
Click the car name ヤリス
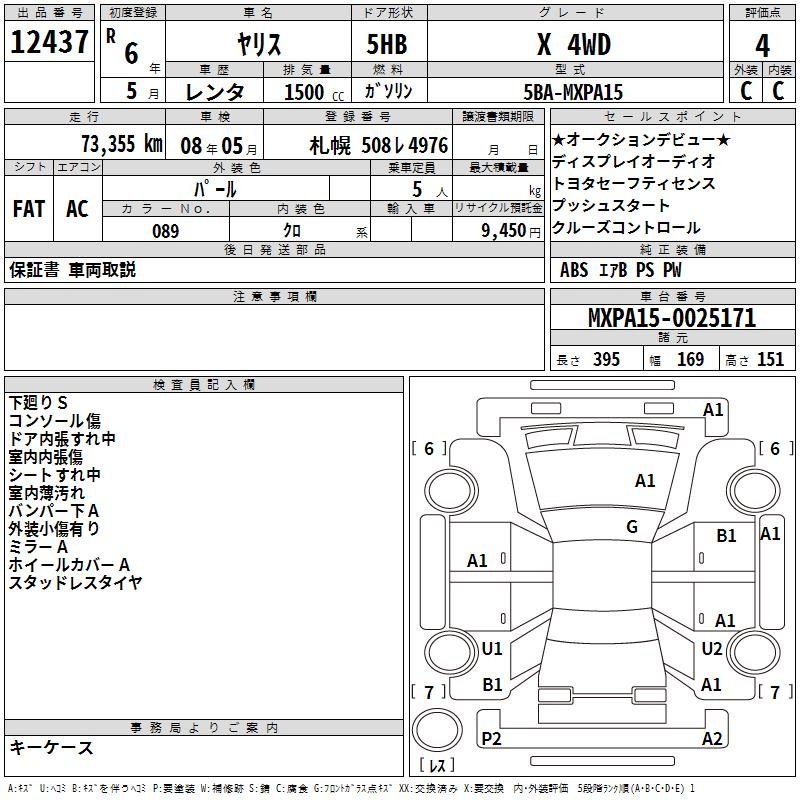[x=257, y=45]
